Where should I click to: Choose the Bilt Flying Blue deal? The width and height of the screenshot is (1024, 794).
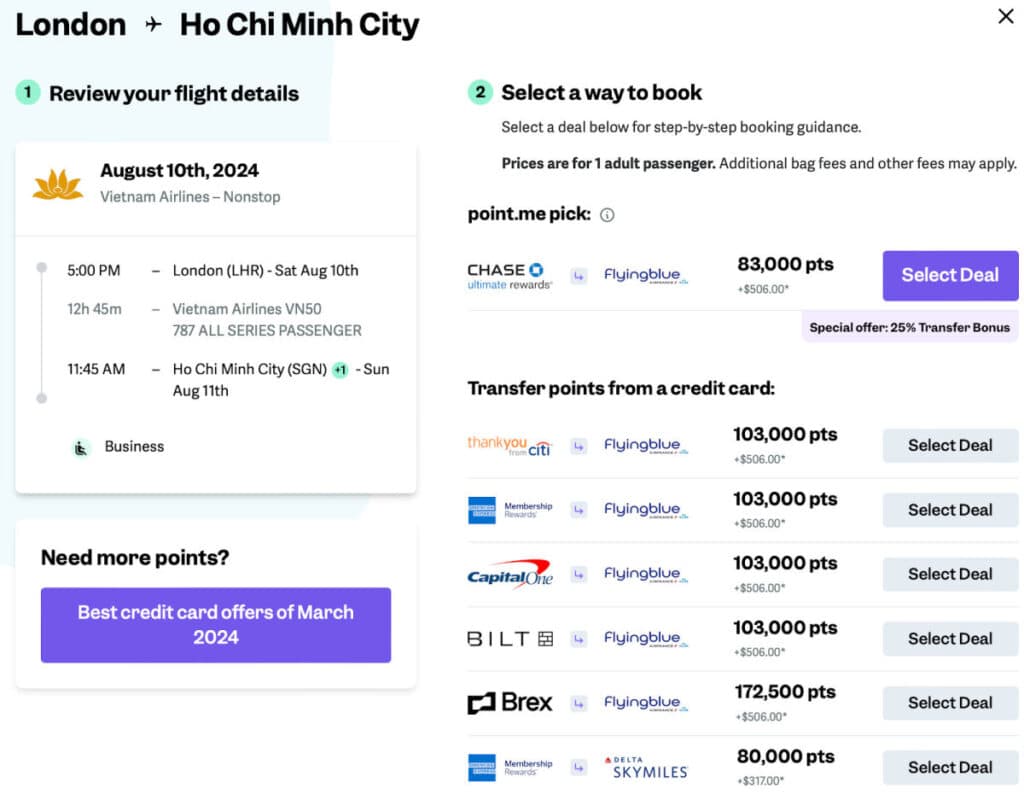pyautogui.click(x=949, y=638)
